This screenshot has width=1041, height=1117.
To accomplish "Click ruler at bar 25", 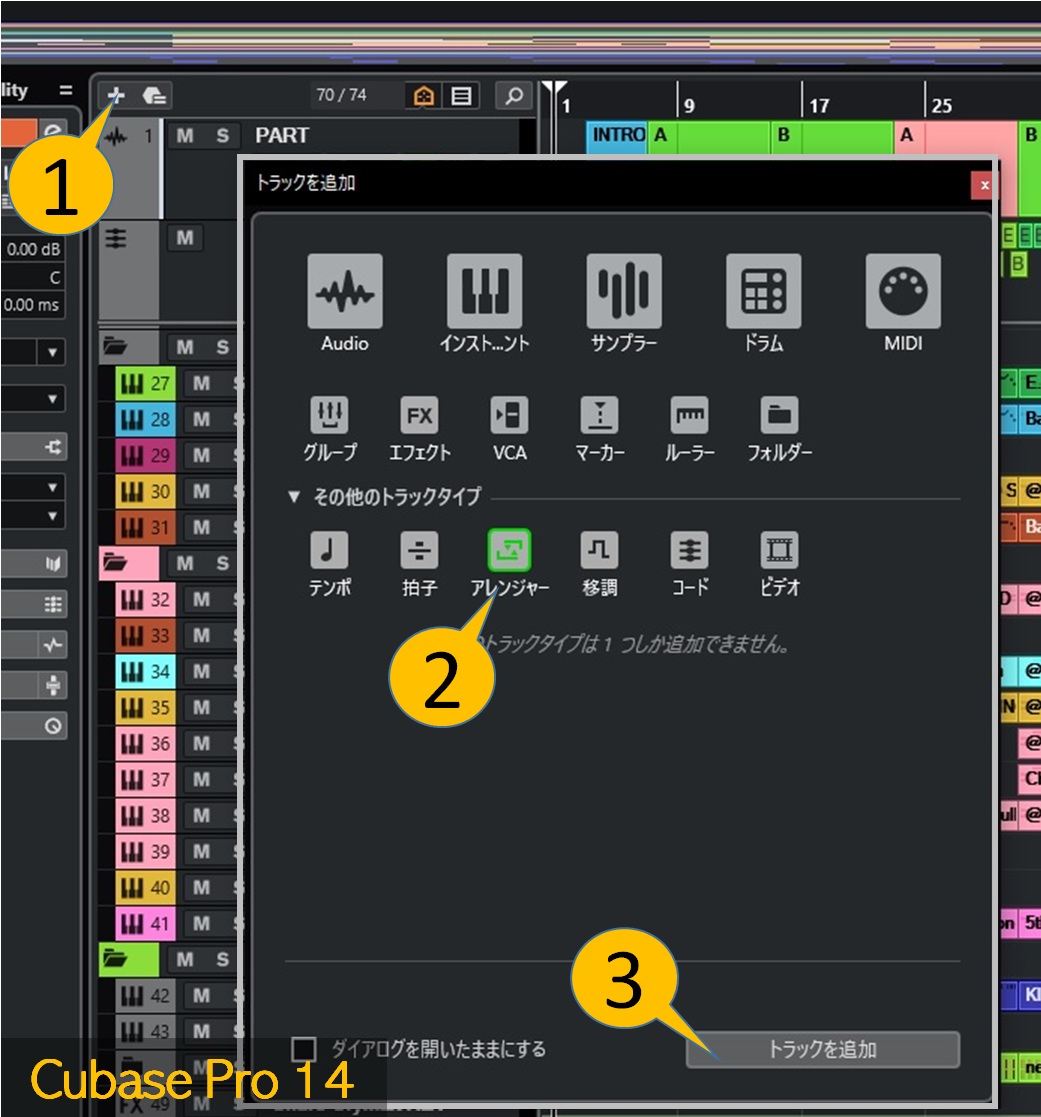I will point(941,105).
